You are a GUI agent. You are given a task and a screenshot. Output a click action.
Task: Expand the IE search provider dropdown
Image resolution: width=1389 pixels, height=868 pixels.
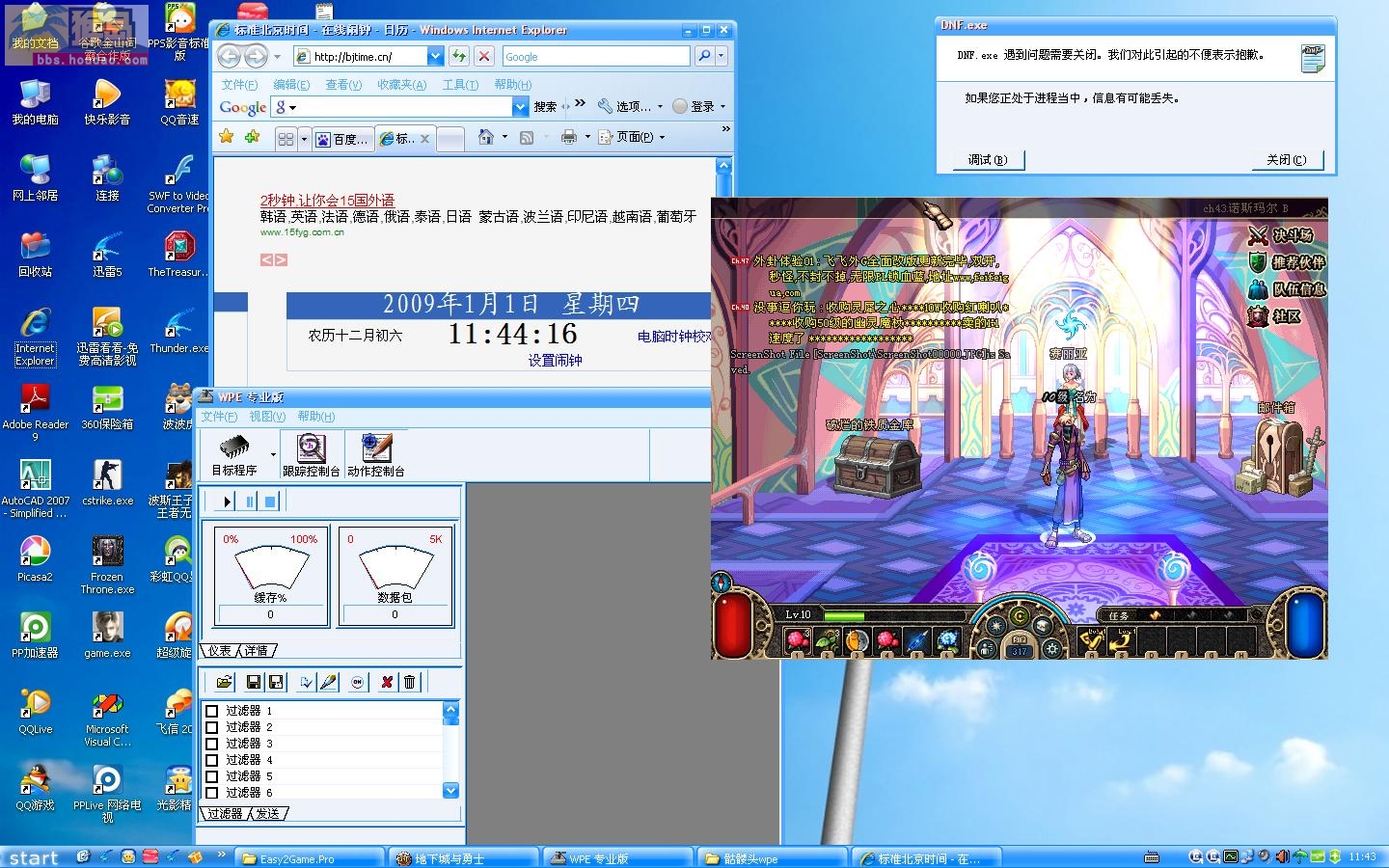[x=721, y=57]
